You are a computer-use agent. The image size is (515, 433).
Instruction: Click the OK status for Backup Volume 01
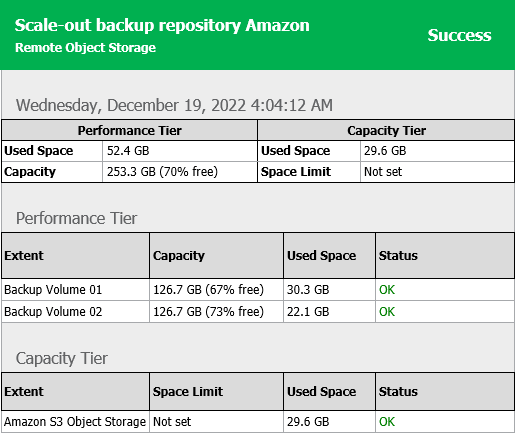(387, 290)
